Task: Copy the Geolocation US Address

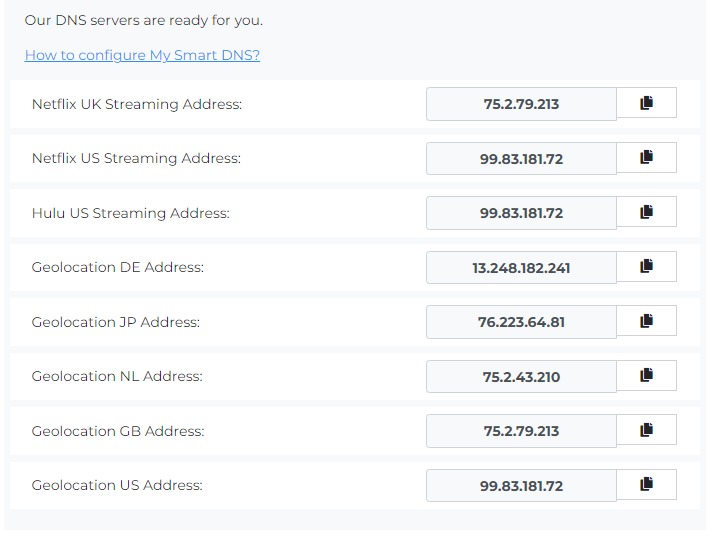Action: pyautogui.click(x=646, y=485)
